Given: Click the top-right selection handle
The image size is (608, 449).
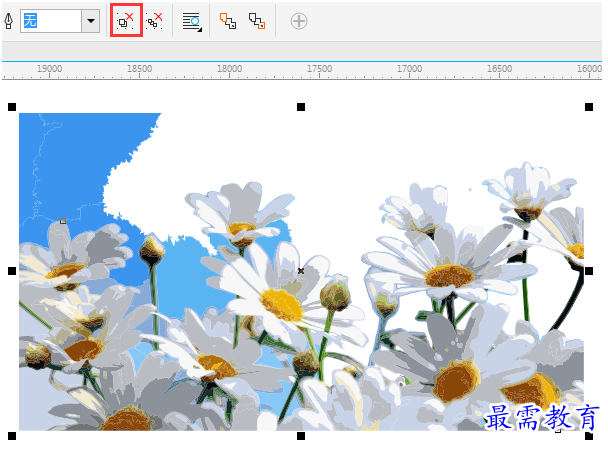Looking at the screenshot, I should click(589, 107).
